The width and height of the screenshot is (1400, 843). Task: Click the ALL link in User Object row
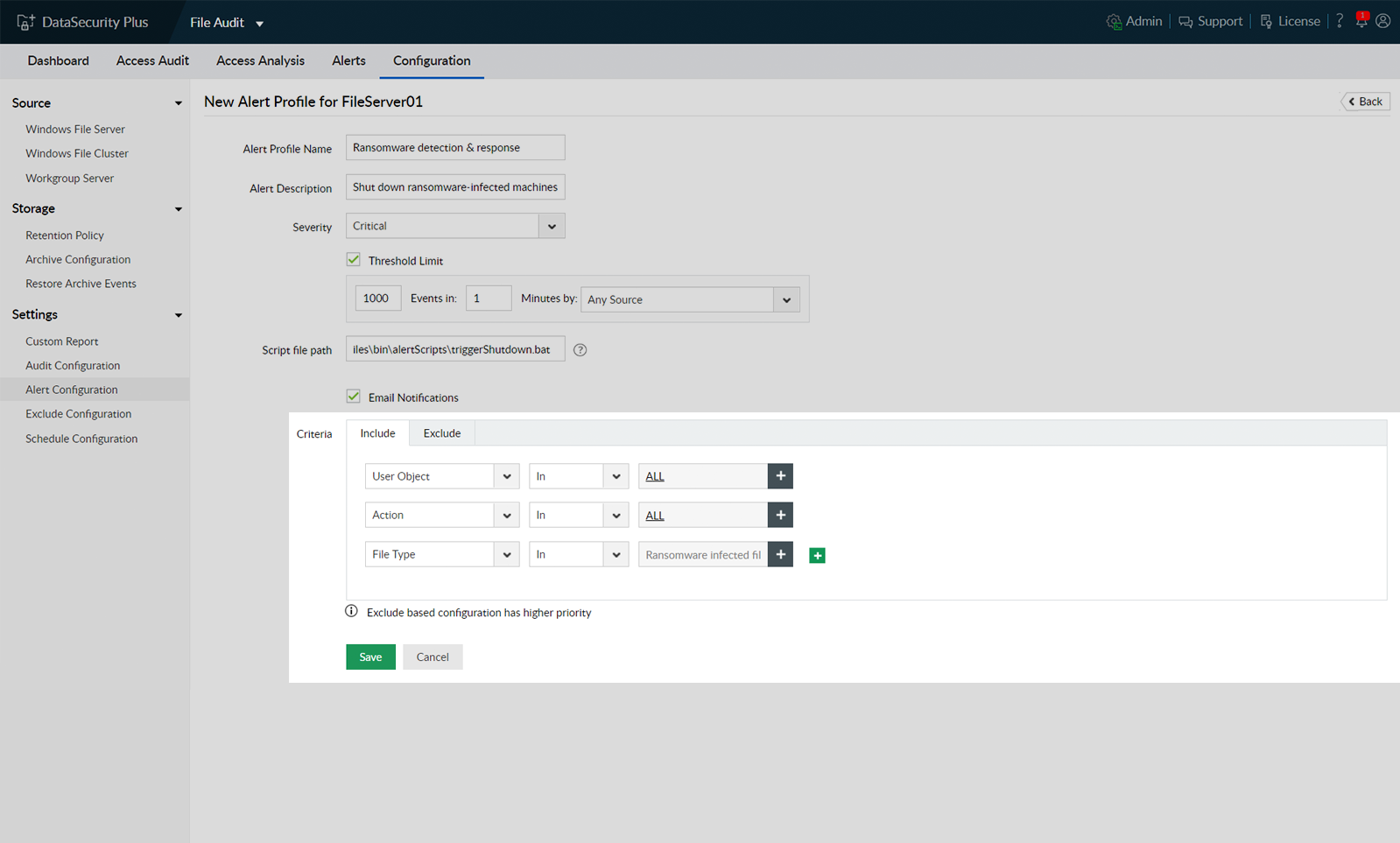[x=655, y=476]
